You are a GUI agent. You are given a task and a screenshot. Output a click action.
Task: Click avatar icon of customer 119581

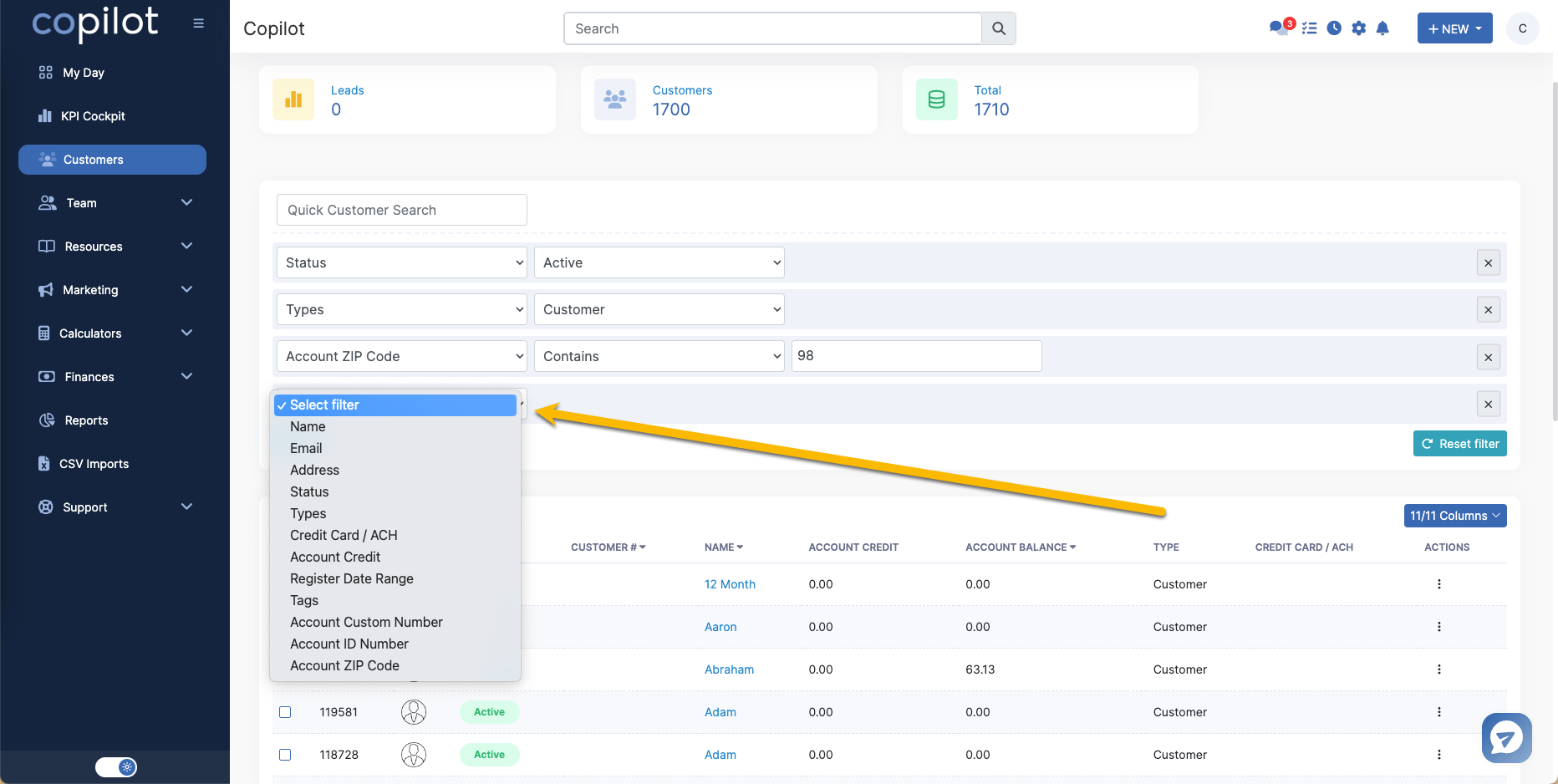click(414, 712)
